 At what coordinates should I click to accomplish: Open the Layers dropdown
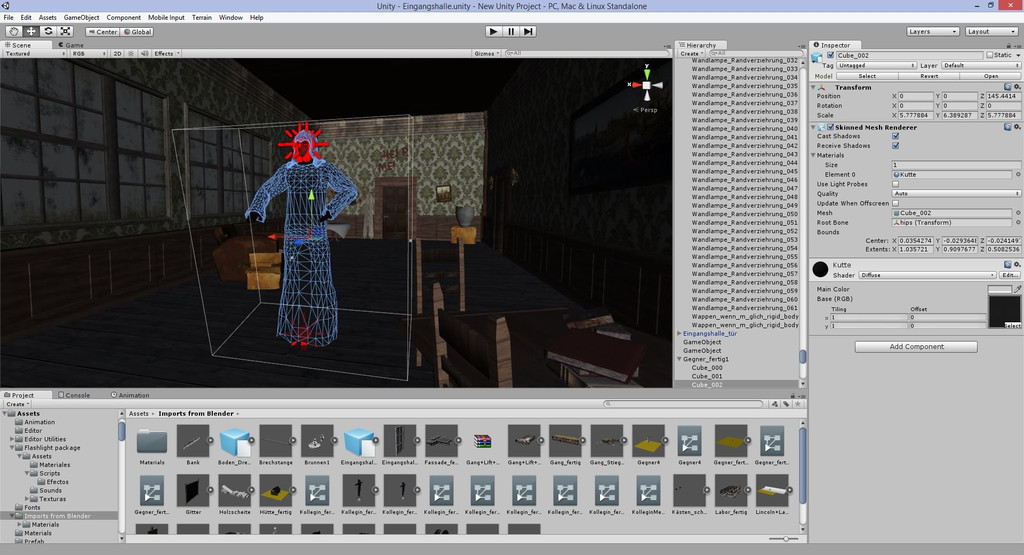[932, 31]
